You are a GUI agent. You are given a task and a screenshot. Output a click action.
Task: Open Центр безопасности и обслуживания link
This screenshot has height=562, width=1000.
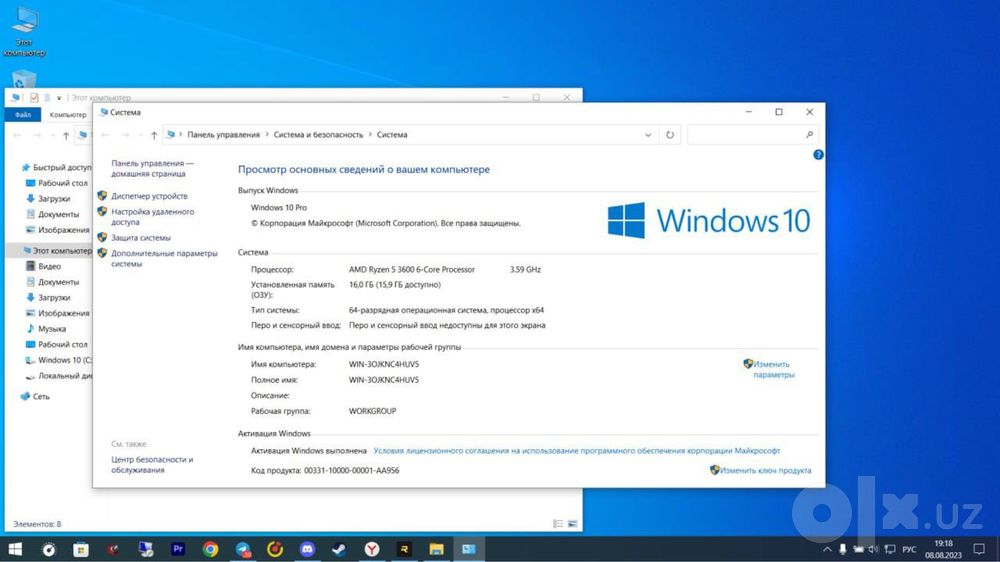click(x=152, y=464)
